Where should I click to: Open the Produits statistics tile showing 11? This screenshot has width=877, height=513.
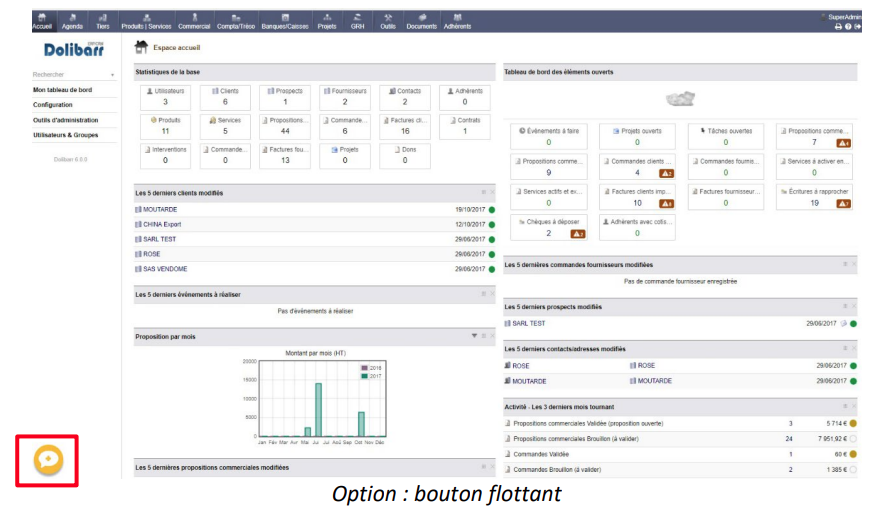(165, 126)
